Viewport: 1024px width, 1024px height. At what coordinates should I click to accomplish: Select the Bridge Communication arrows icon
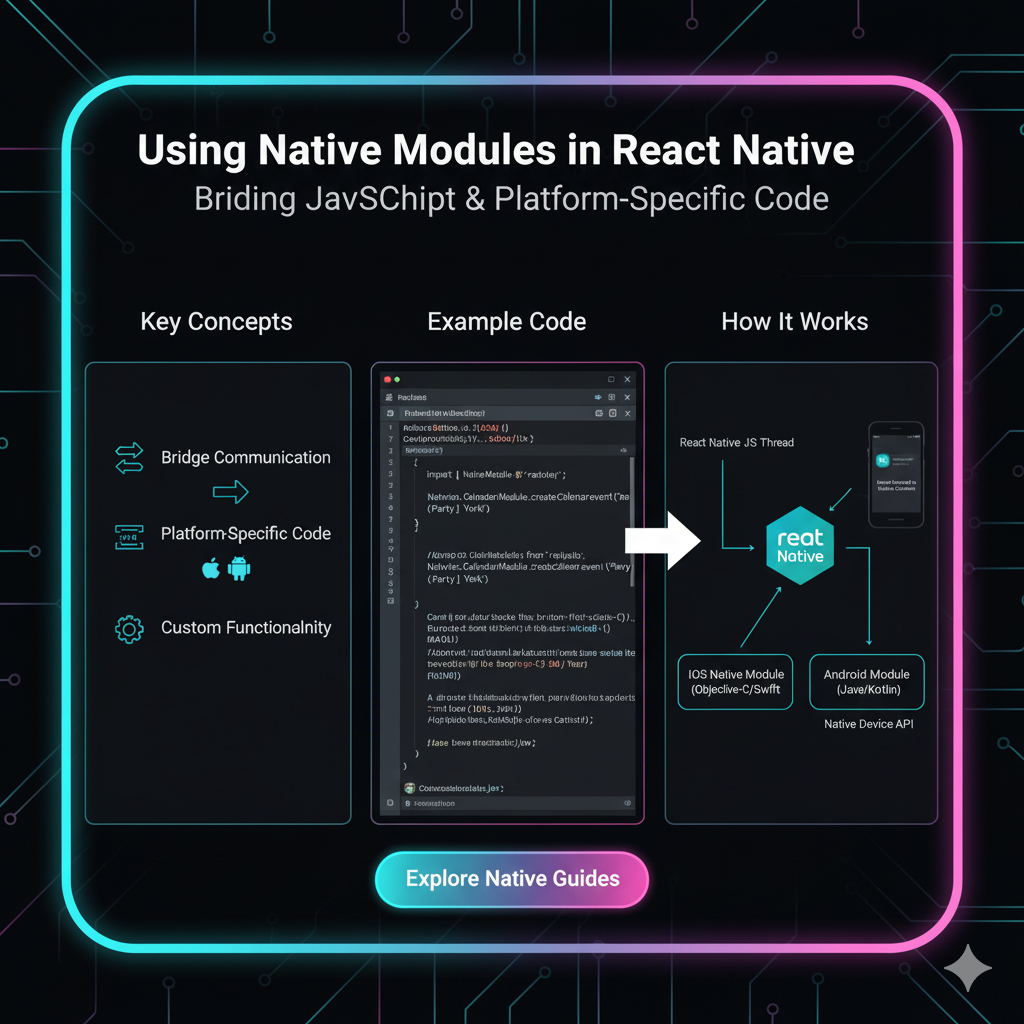point(130,457)
